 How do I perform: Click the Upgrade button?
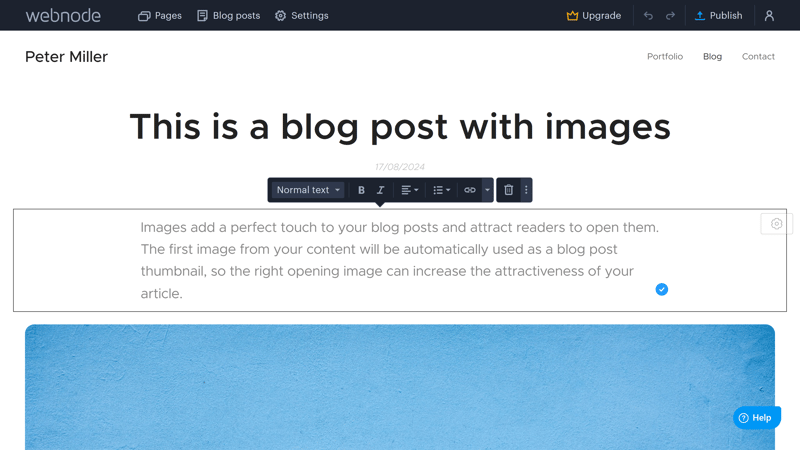594,16
